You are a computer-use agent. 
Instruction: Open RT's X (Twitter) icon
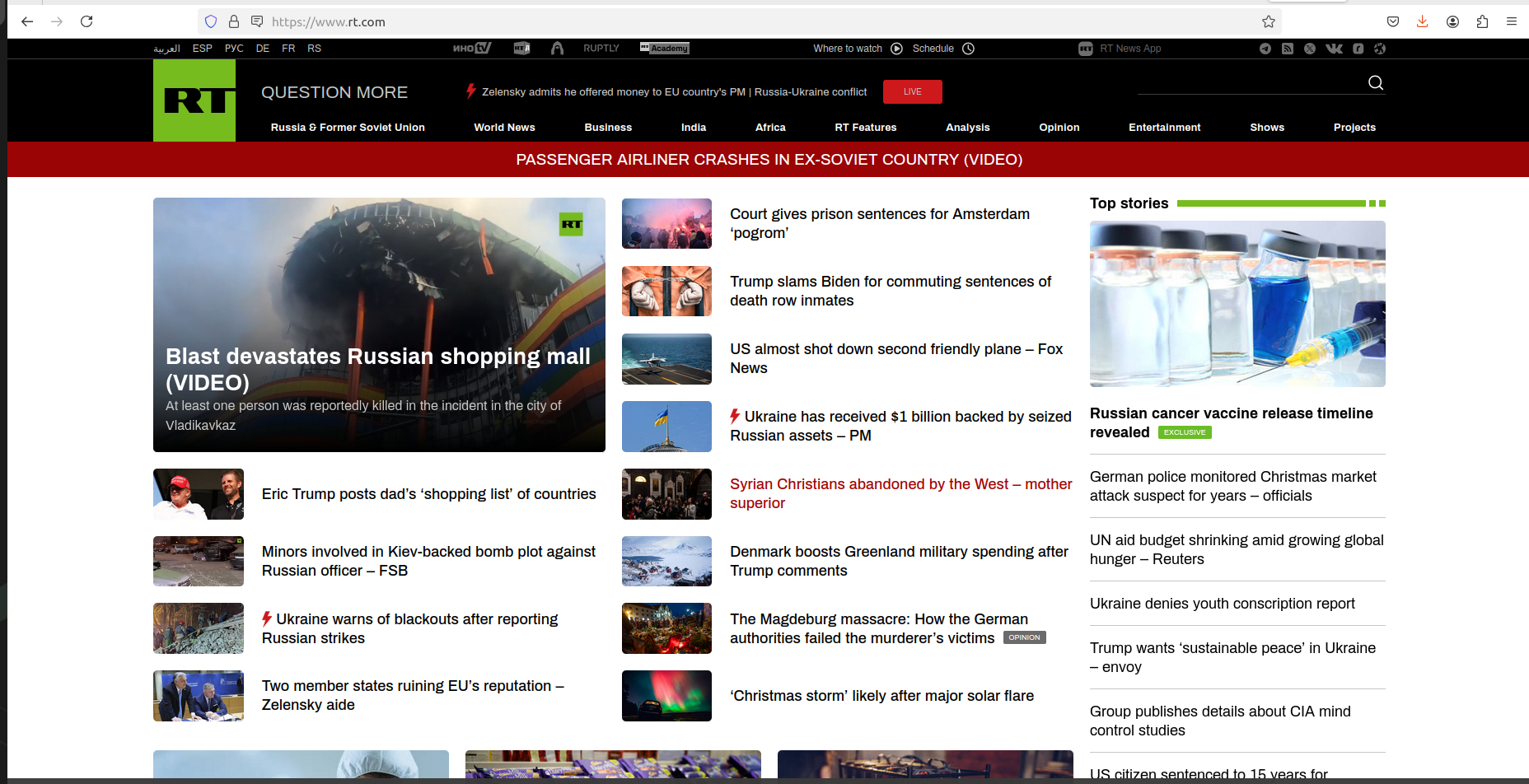pos(1310,49)
